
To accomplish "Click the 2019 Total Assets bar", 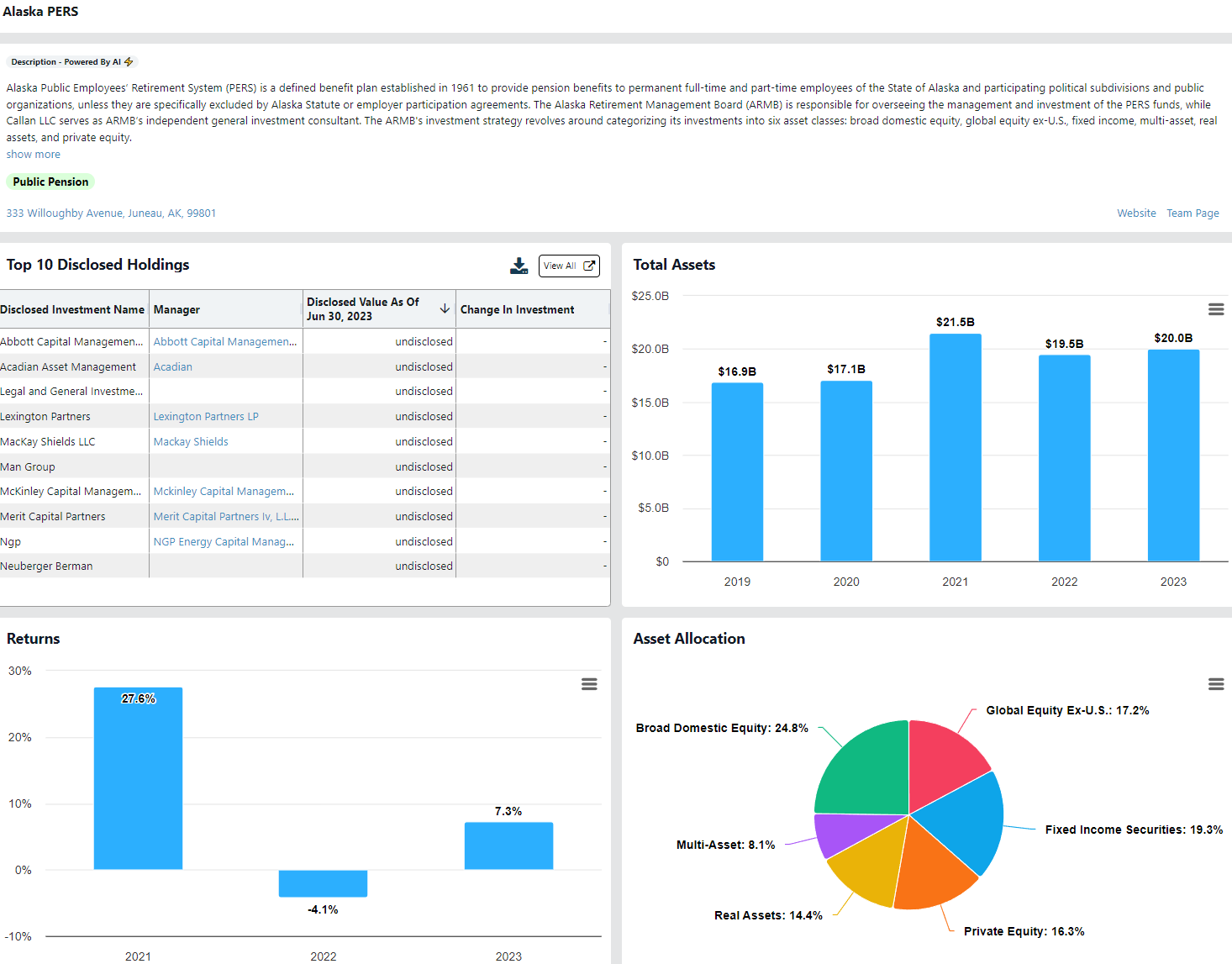I will click(x=737, y=472).
